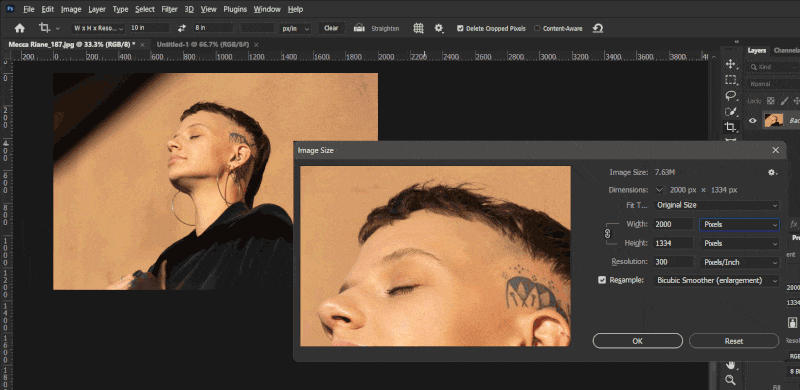Open the Type menu
Viewport: 800px width, 390px height.
click(x=120, y=9)
